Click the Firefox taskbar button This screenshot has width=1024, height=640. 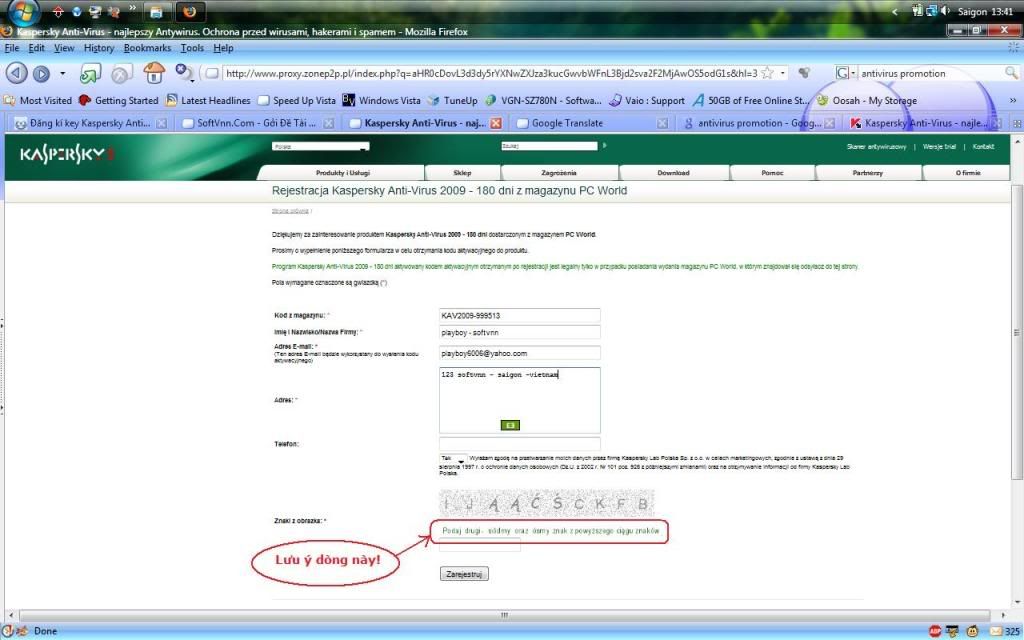(x=190, y=12)
